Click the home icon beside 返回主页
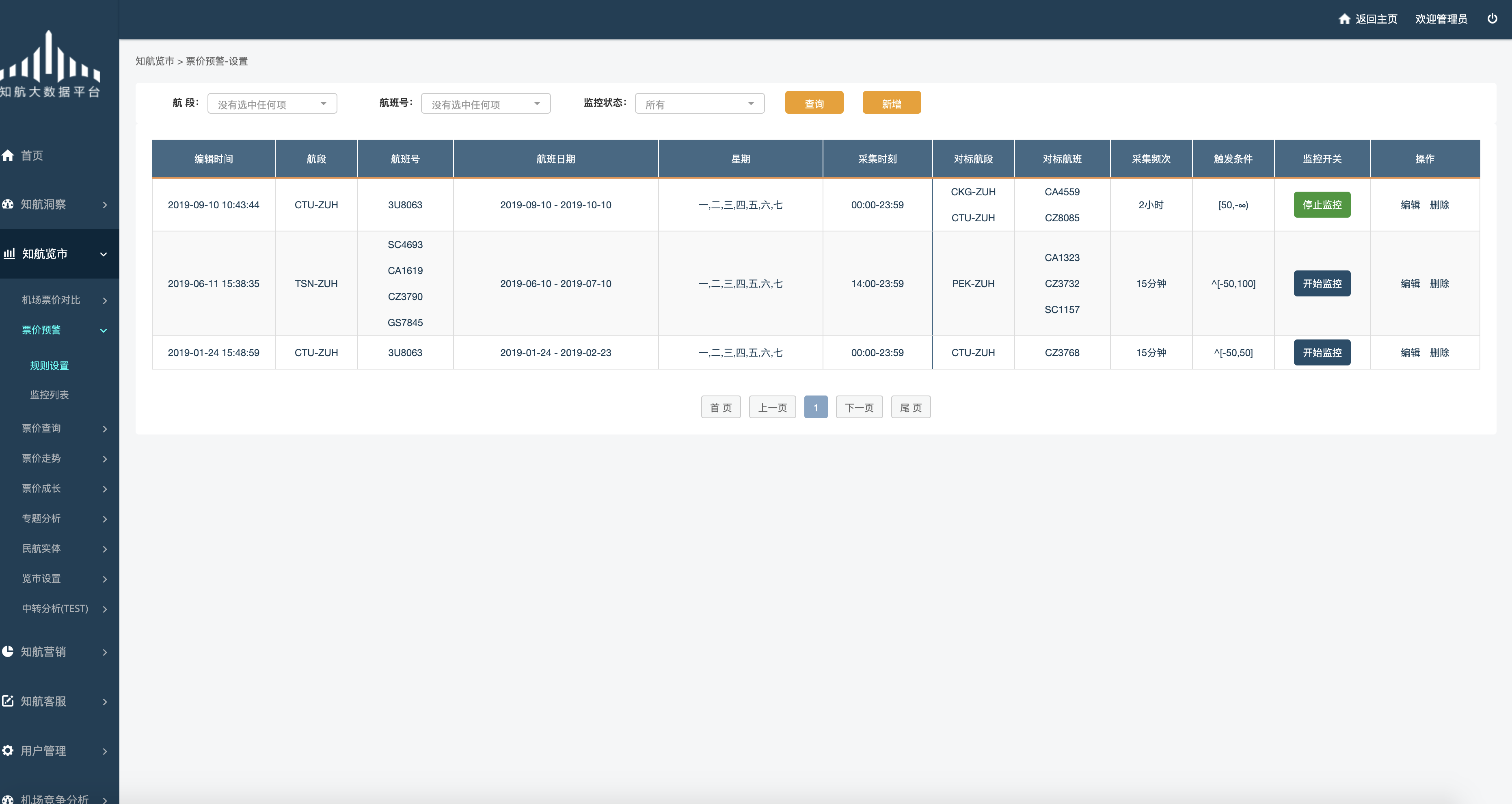The image size is (1512, 804). [1344, 19]
